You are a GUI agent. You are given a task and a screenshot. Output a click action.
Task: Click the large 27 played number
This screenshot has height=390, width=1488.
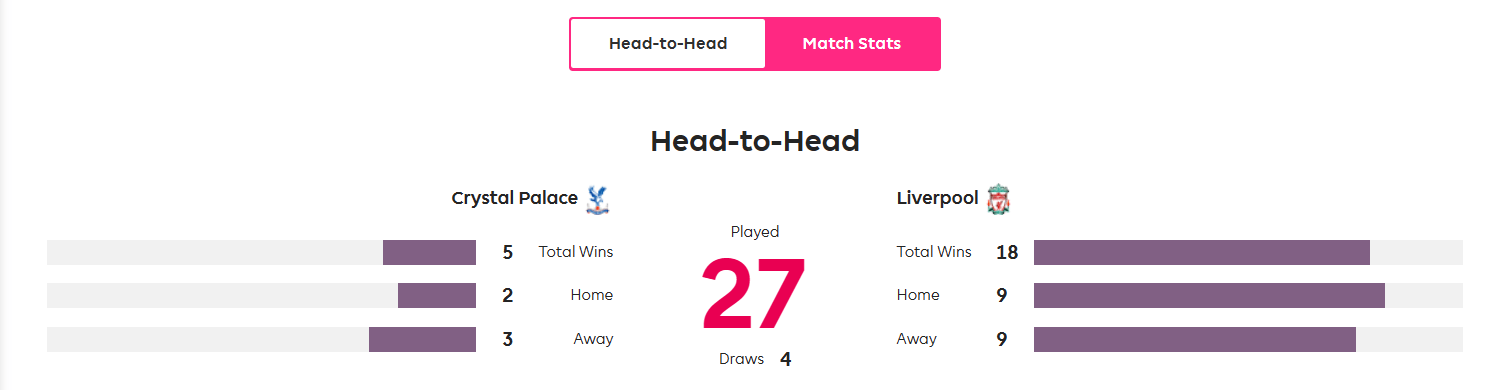754,295
